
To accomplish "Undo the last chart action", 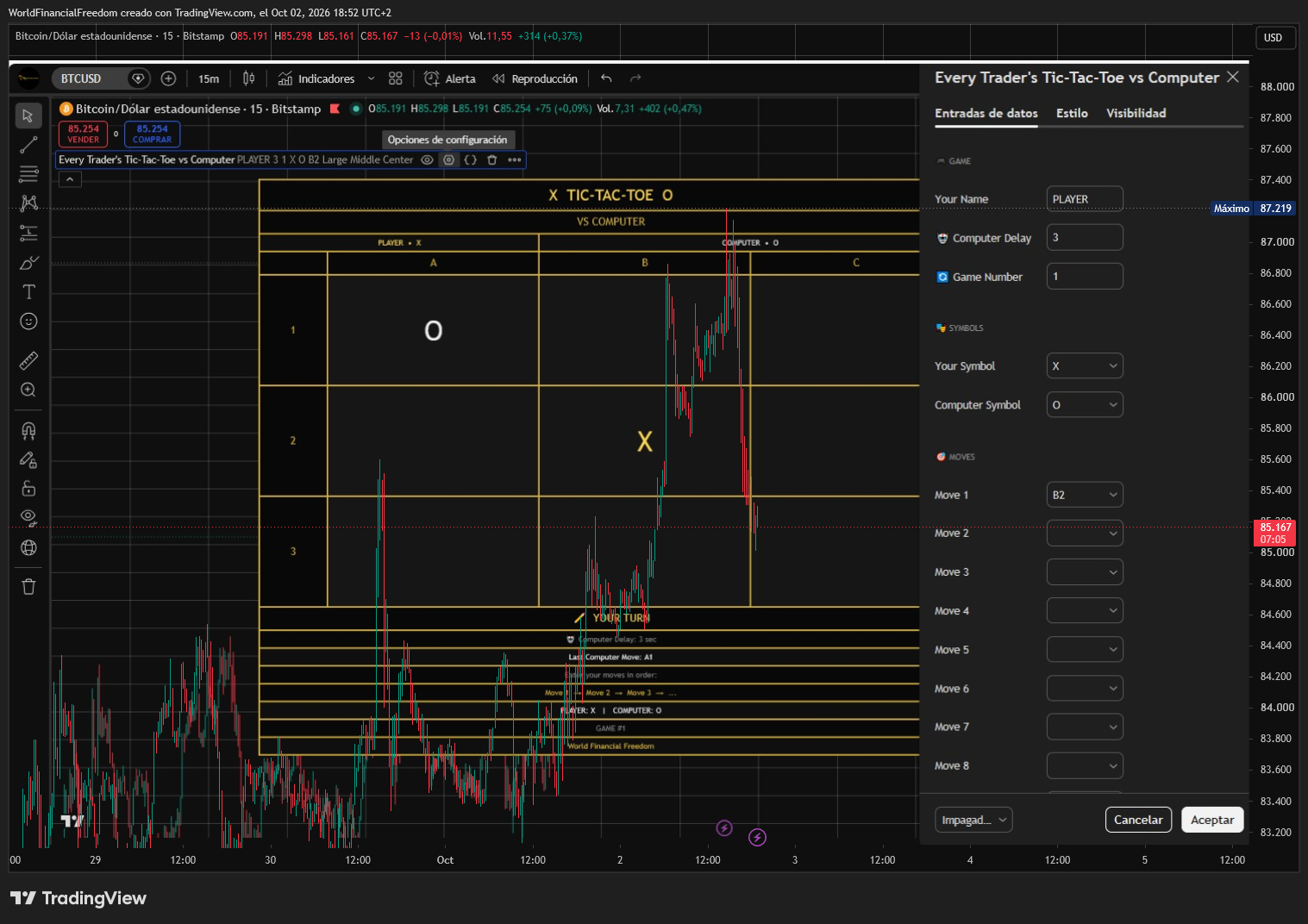I will 606,78.
